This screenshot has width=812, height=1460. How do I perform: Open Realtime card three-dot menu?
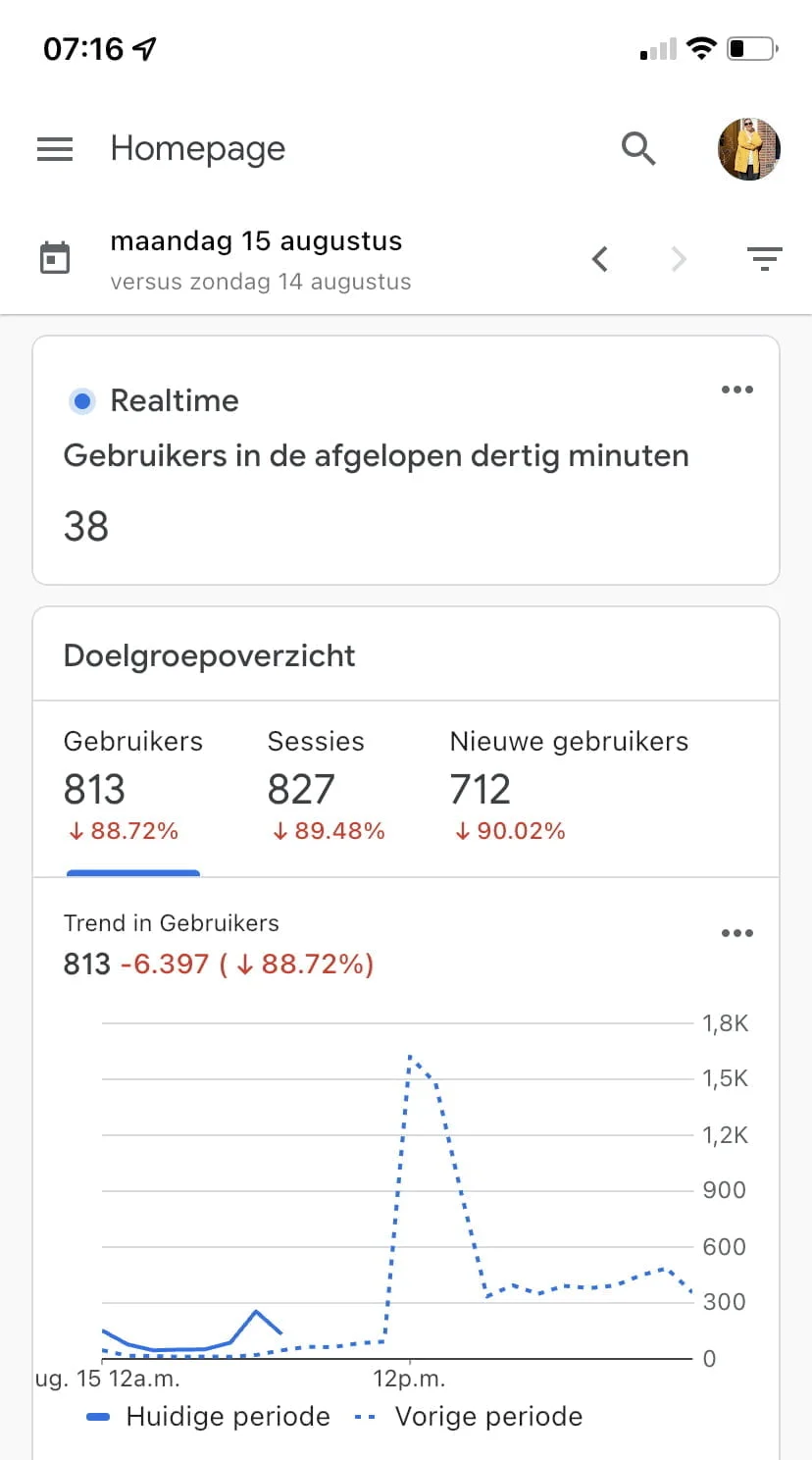(737, 390)
